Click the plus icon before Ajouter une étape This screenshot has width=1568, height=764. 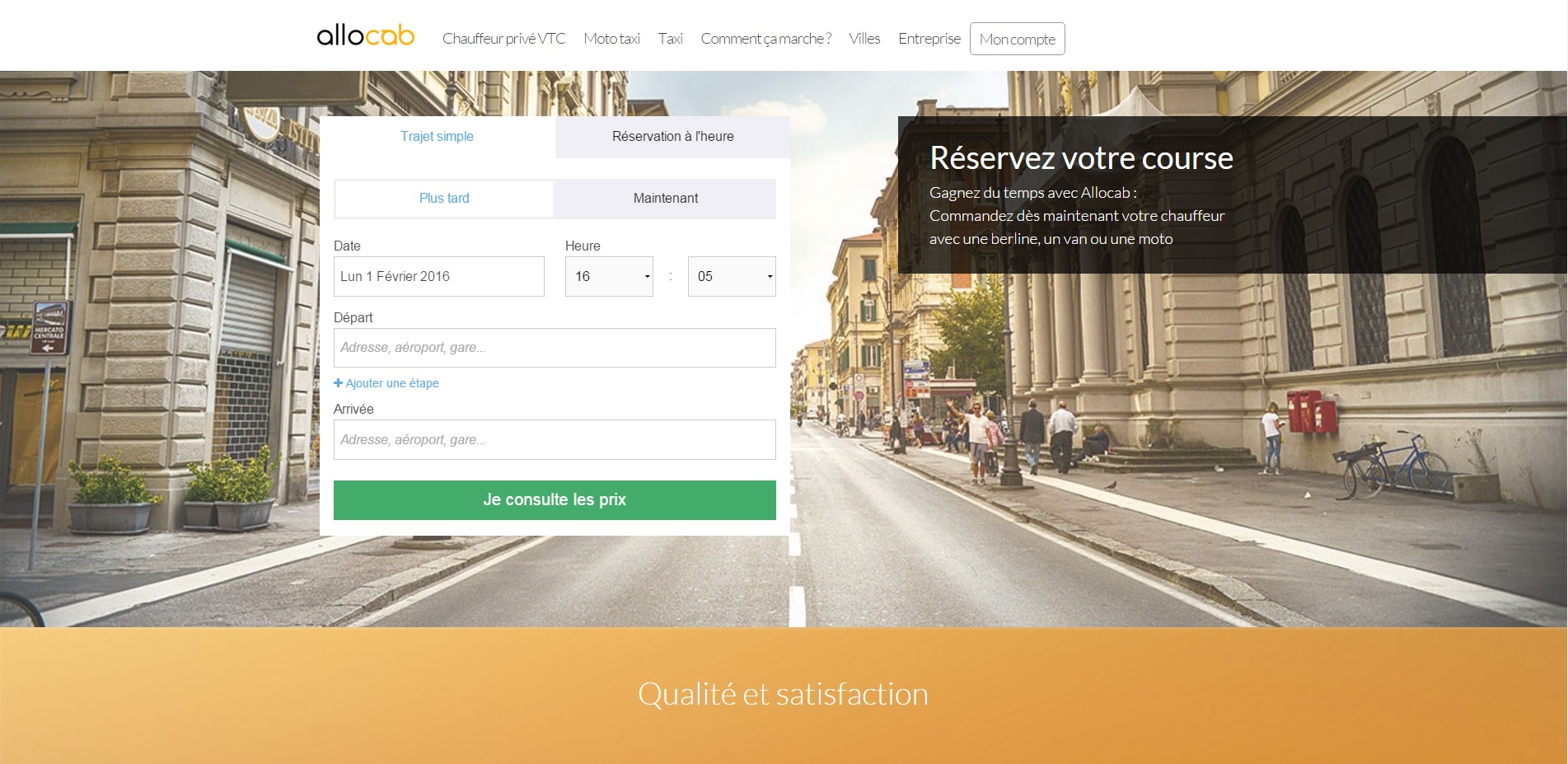[x=338, y=383]
